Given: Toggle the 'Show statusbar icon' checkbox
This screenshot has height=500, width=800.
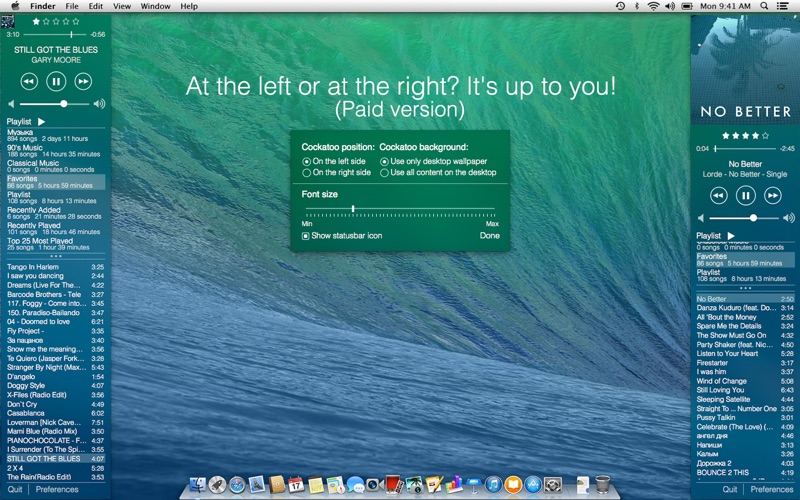Looking at the screenshot, I should [306, 236].
